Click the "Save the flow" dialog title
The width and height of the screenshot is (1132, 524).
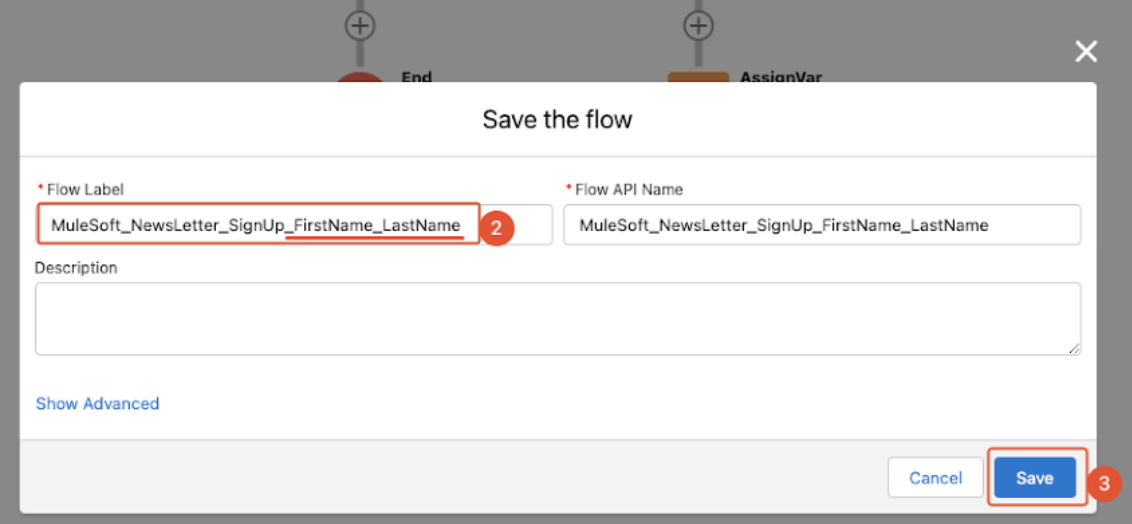[557, 120]
